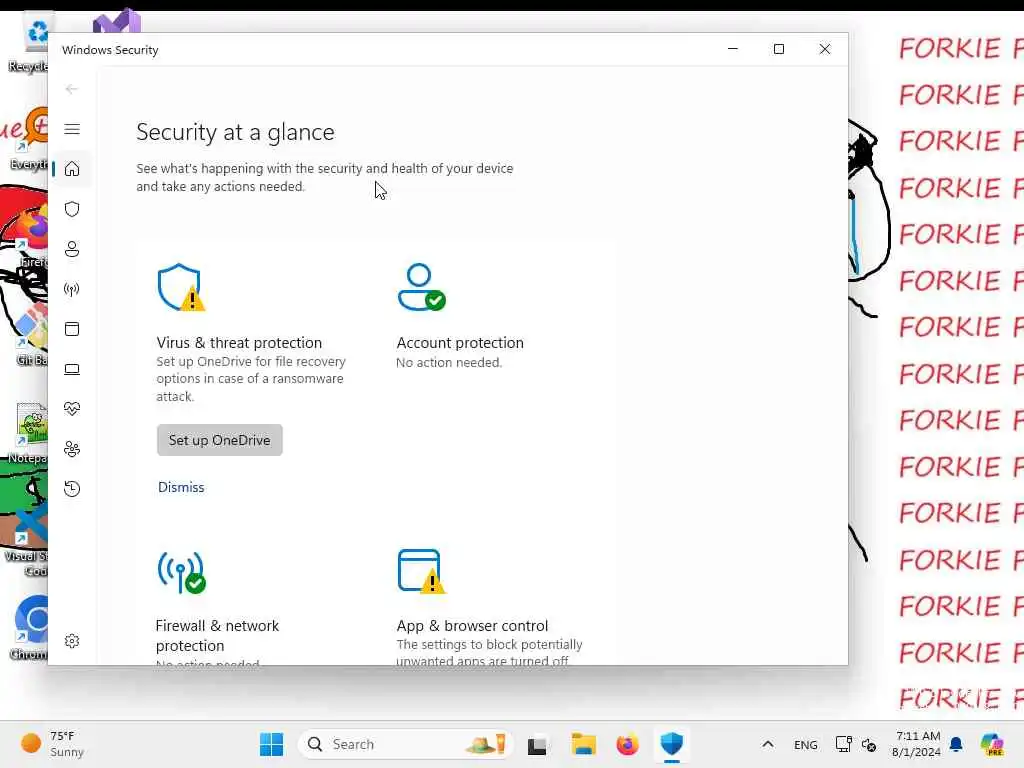Click the Firewall & network protection tile icon

pos(182,572)
